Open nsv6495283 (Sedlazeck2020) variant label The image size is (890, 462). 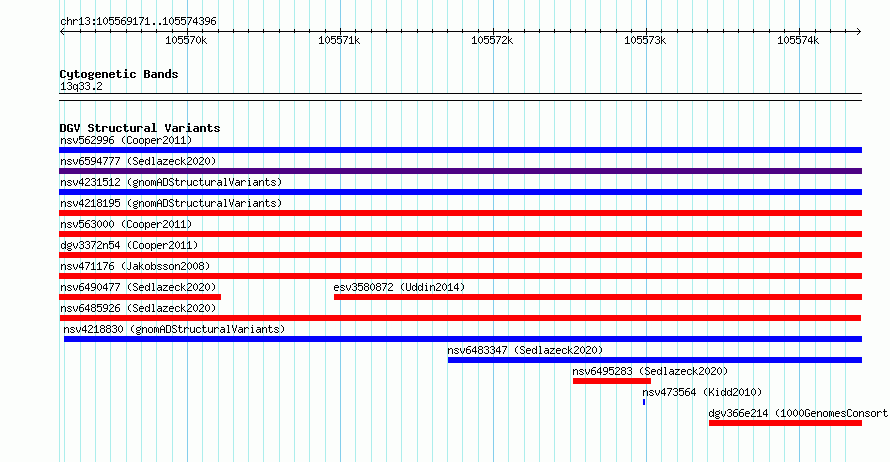(x=650, y=371)
